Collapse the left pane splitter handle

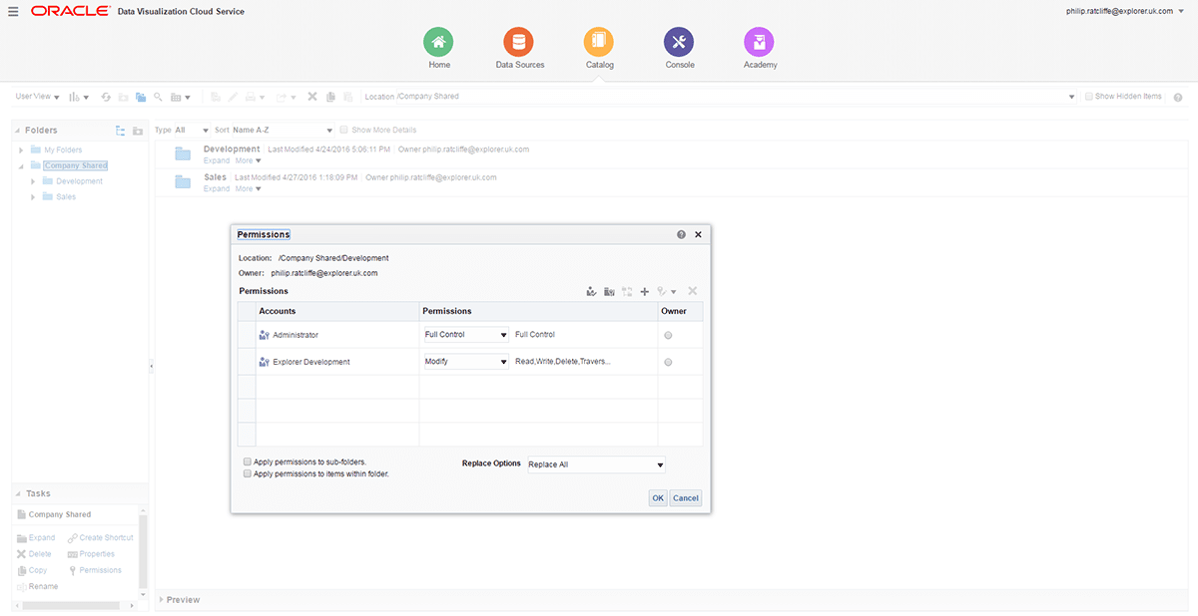click(151, 367)
